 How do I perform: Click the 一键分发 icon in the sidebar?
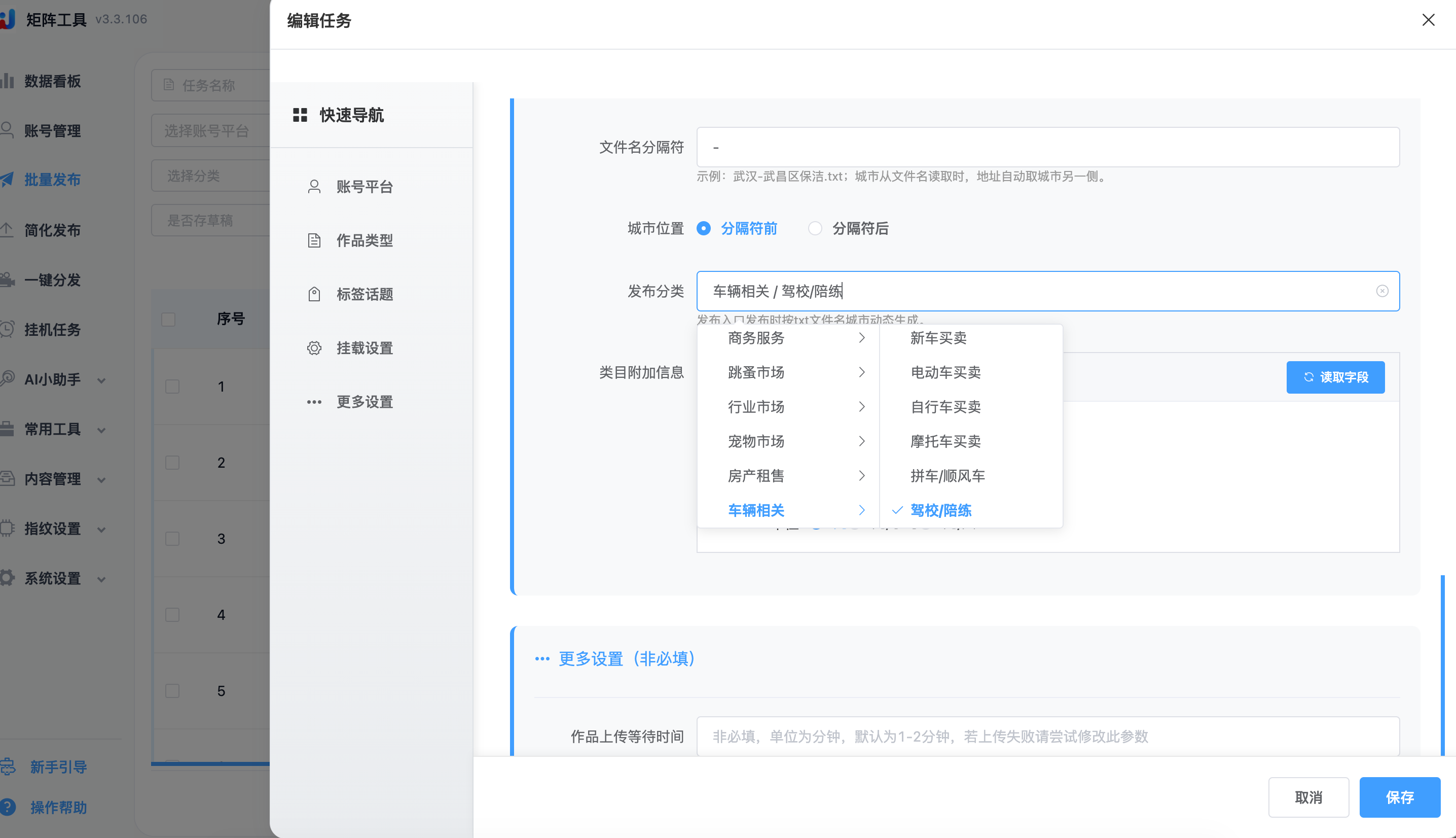pos(7,280)
